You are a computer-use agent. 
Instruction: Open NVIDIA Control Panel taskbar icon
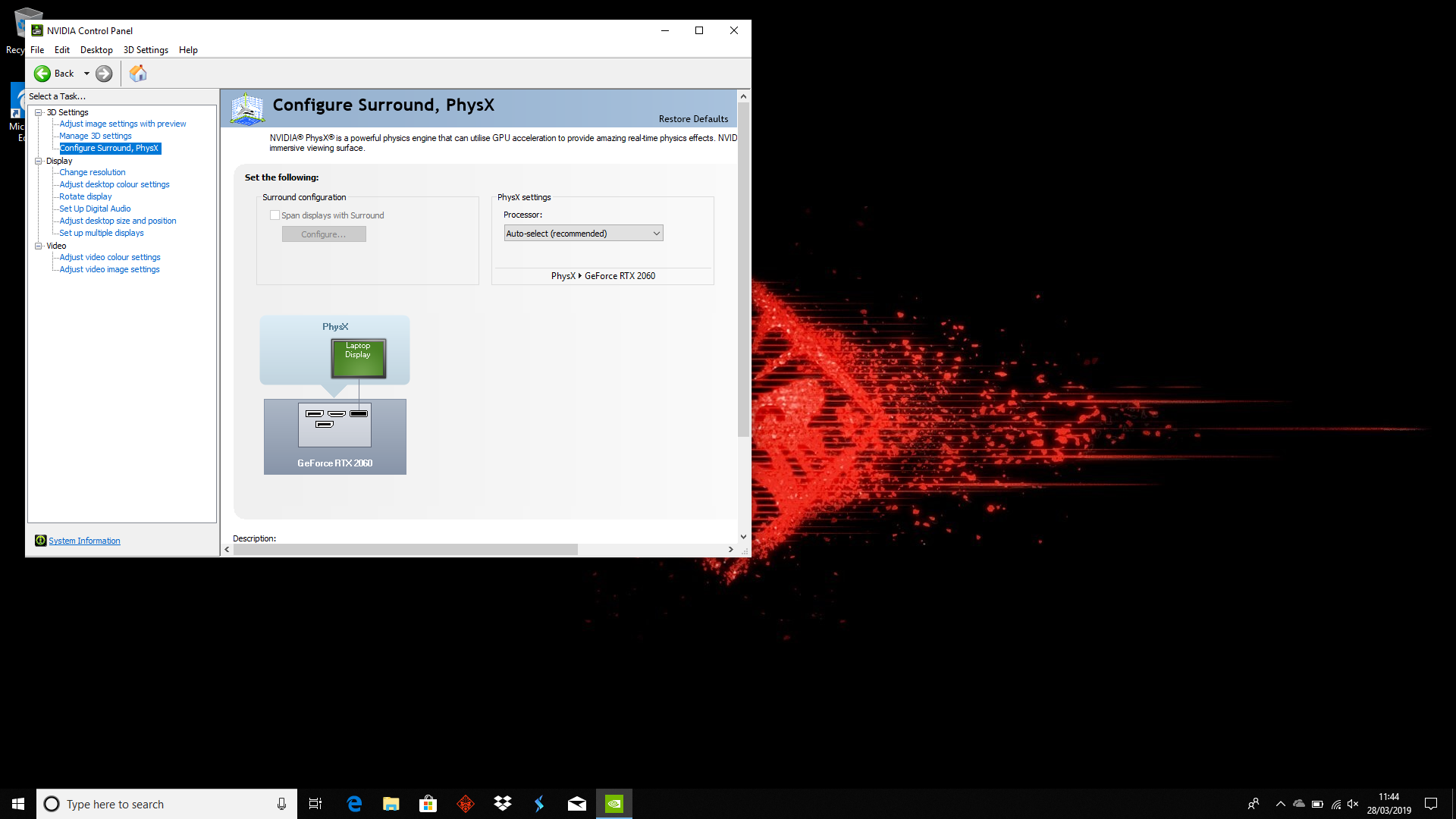[x=614, y=804]
